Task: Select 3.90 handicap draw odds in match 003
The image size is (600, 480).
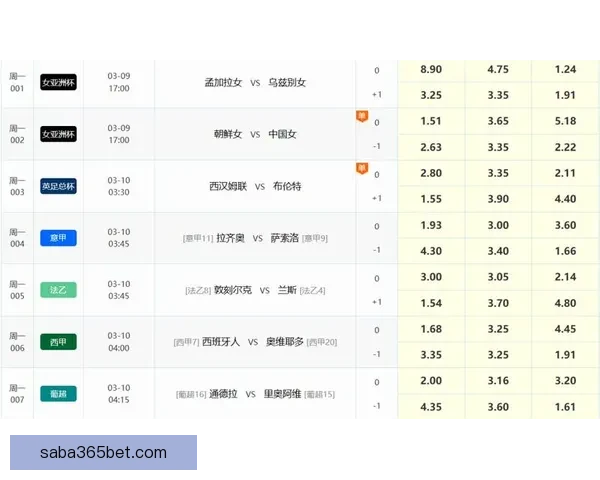Action: tap(498, 199)
